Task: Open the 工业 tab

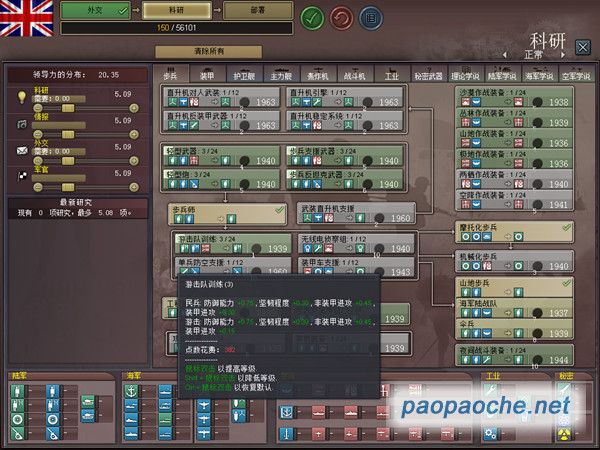Action: tap(392, 73)
